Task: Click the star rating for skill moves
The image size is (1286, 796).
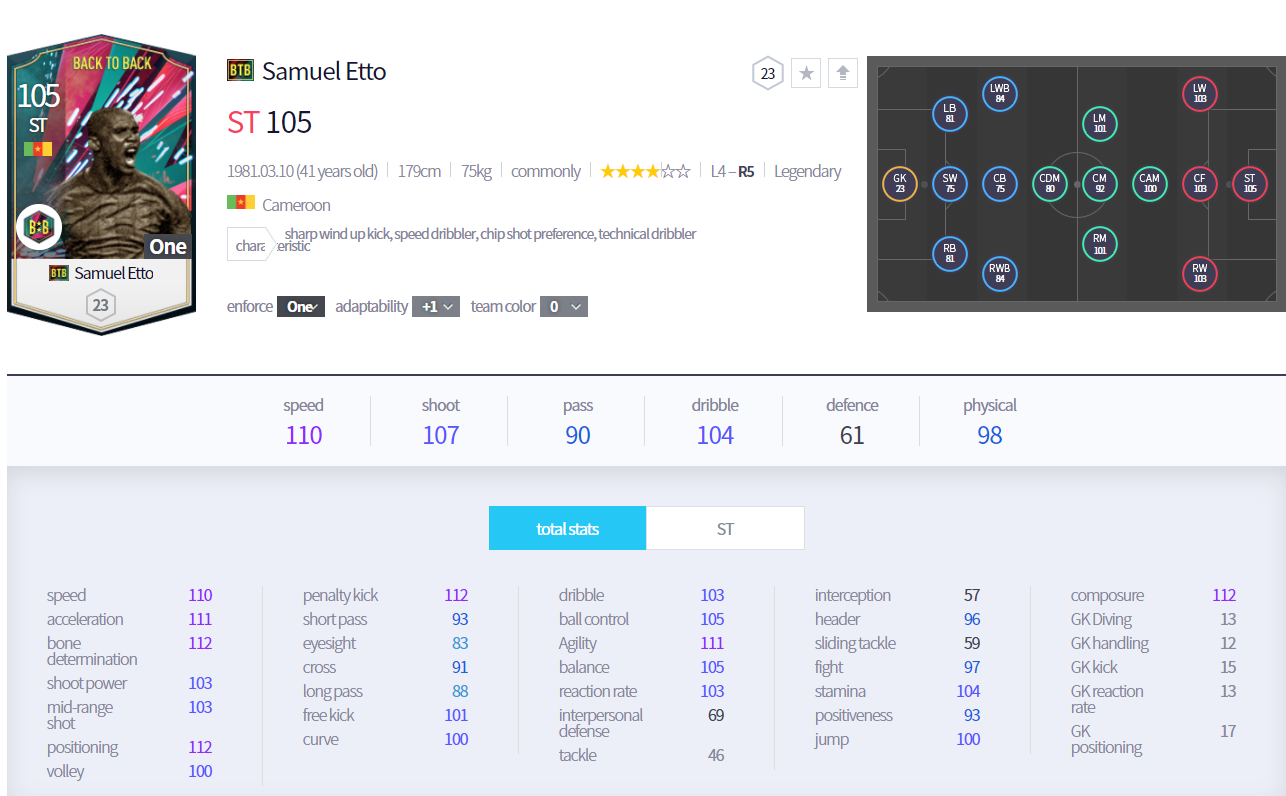Action: [x=645, y=171]
